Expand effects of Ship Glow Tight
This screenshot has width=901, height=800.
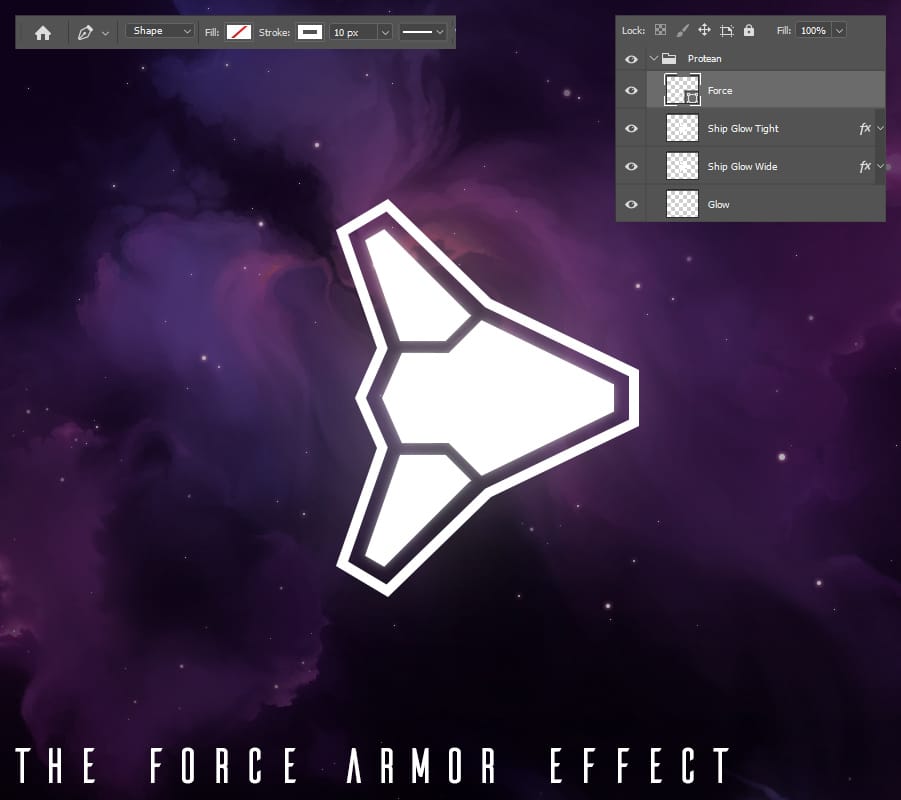(880, 128)
